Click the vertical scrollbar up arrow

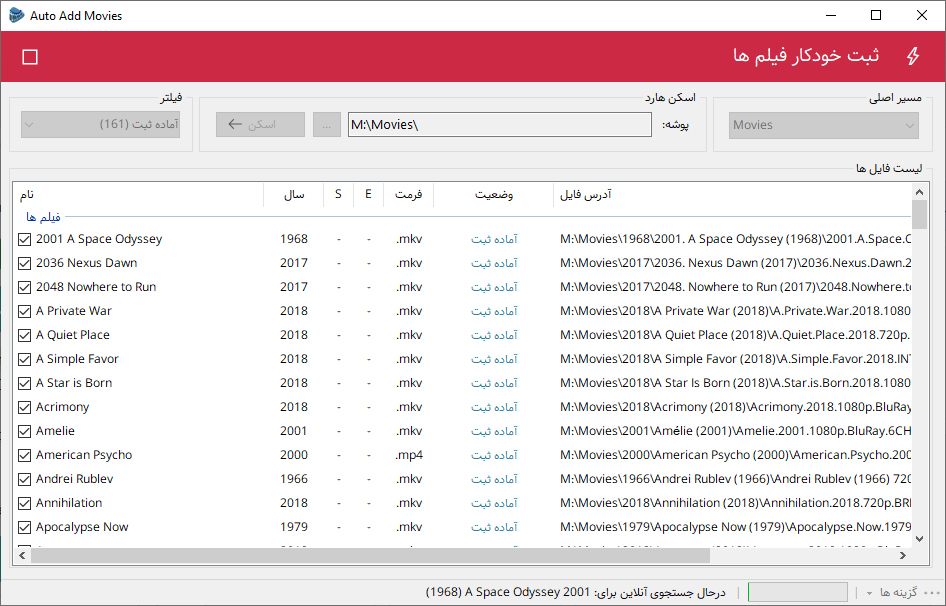point(919,192)
